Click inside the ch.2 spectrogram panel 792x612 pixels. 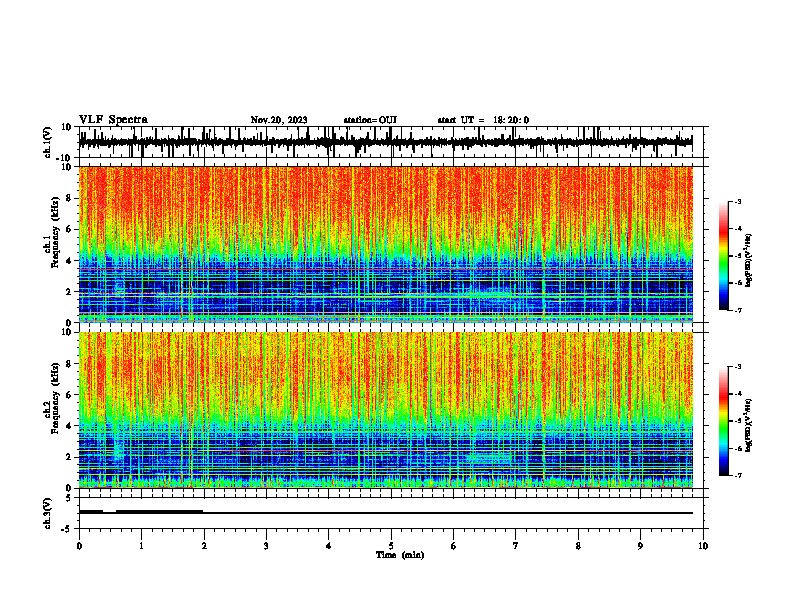(x=385, y=410)
